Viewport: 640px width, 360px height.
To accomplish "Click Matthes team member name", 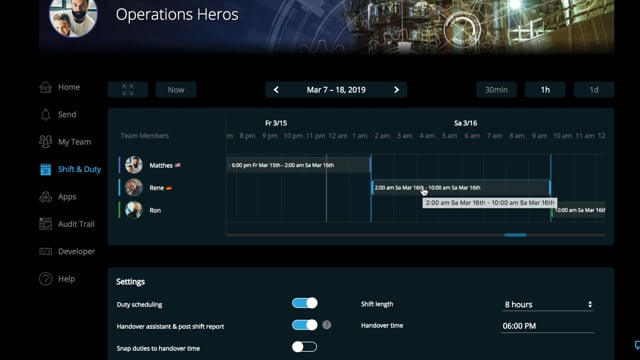I will [x=161, y=165].
